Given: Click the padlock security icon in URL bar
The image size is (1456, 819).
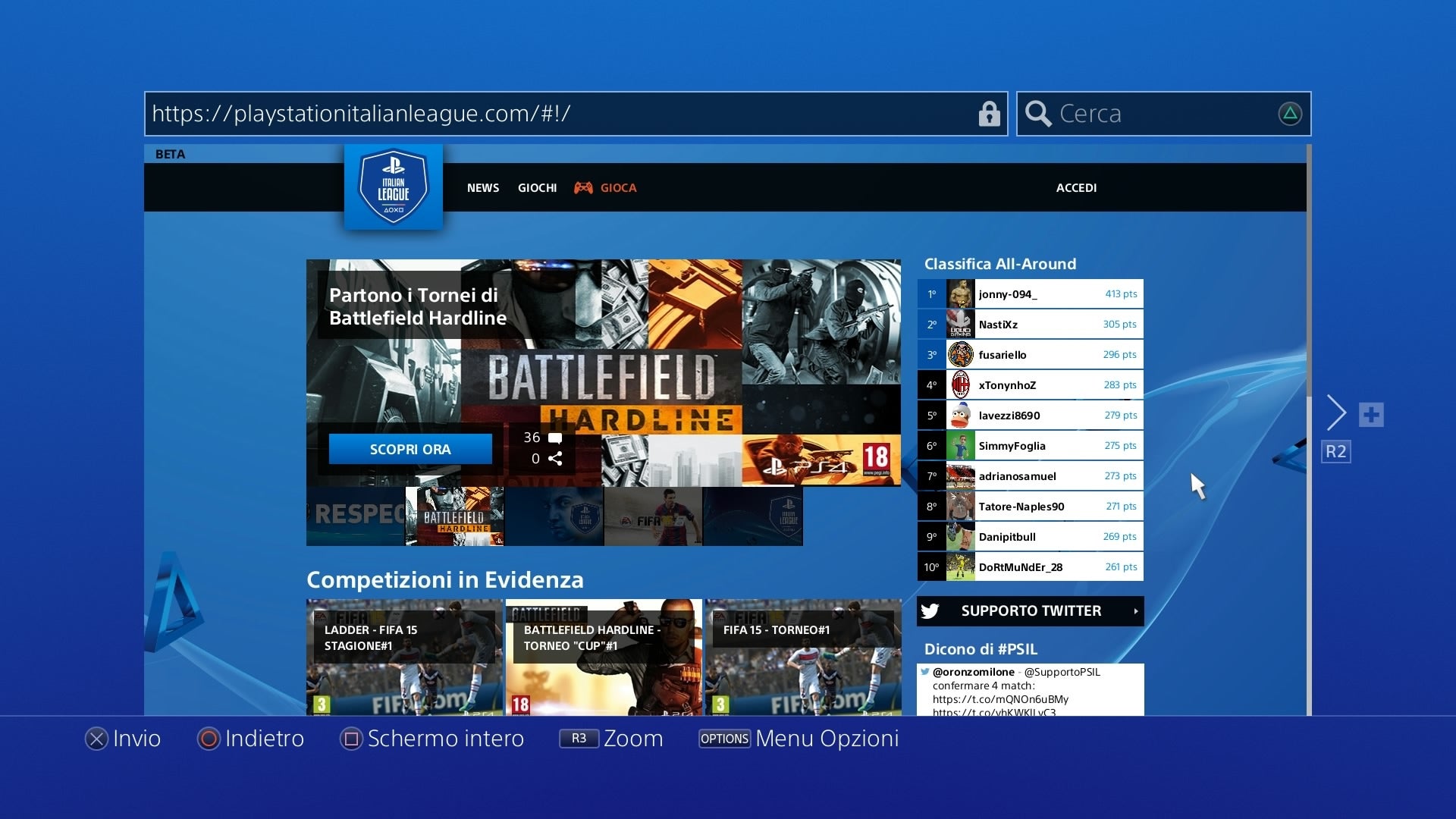Looking at the screenshot, I should (x=989, y=114).
